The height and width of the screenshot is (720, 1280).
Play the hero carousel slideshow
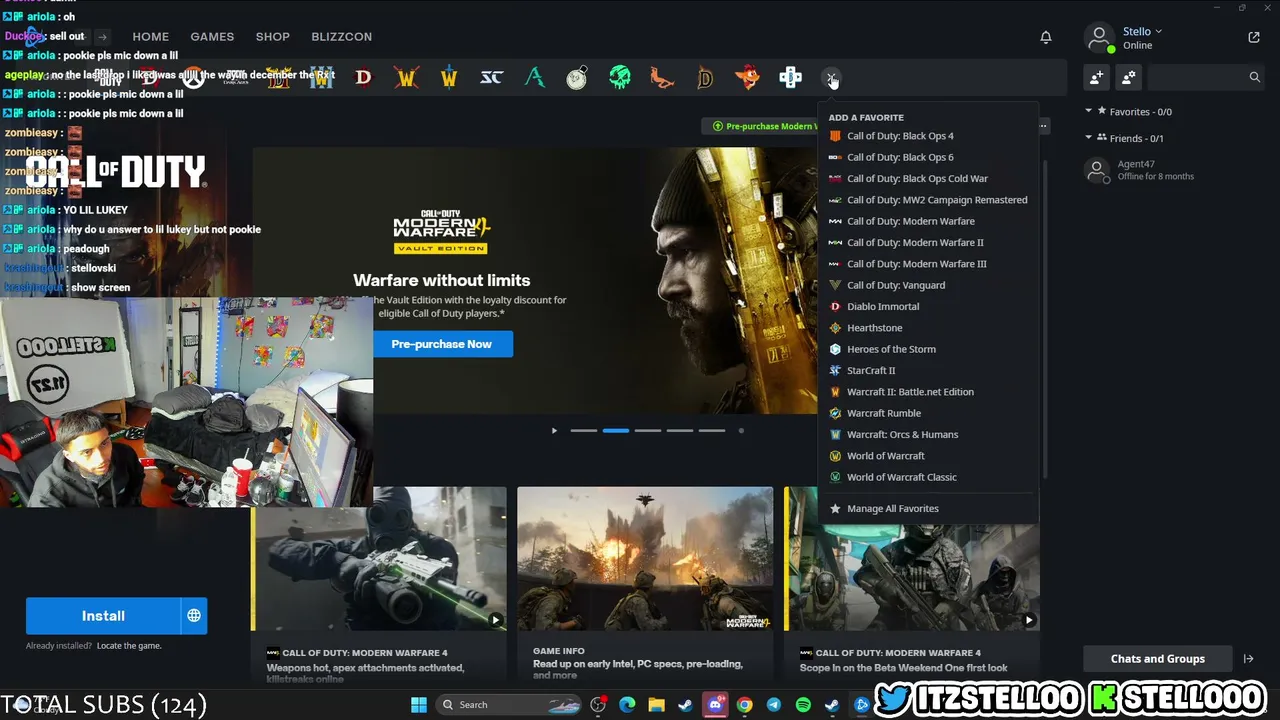554,431
